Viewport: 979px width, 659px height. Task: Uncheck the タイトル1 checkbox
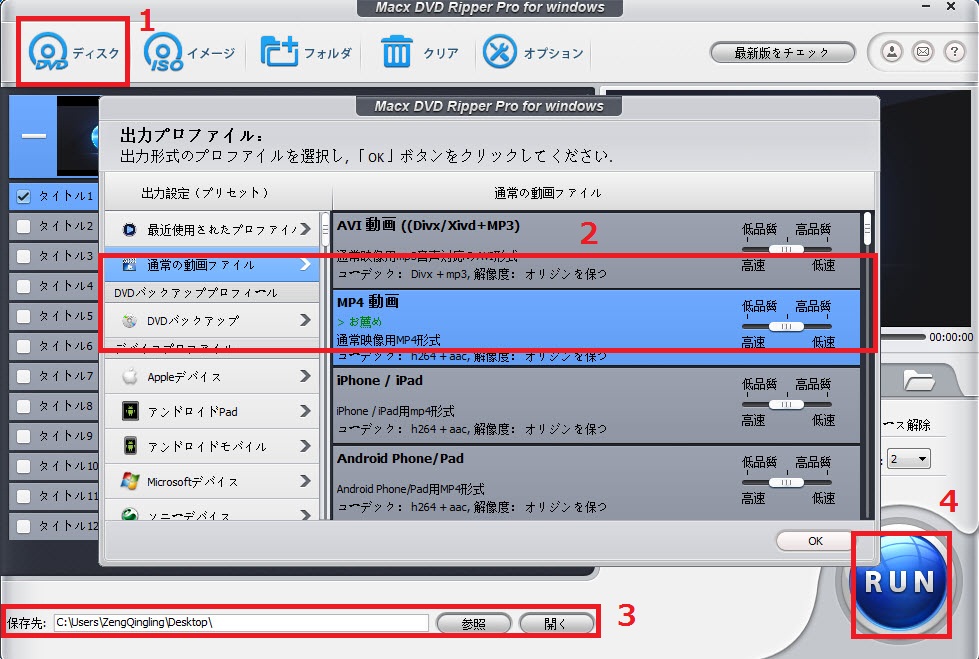(x=23, y=196)
